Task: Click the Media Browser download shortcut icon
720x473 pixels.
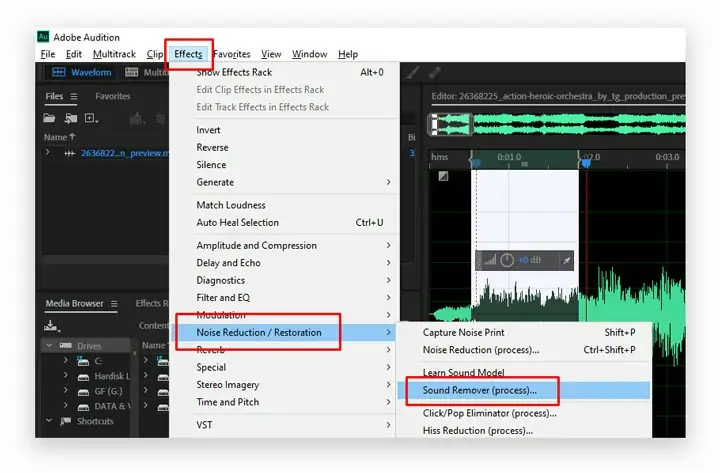Action: click(51, 326)
